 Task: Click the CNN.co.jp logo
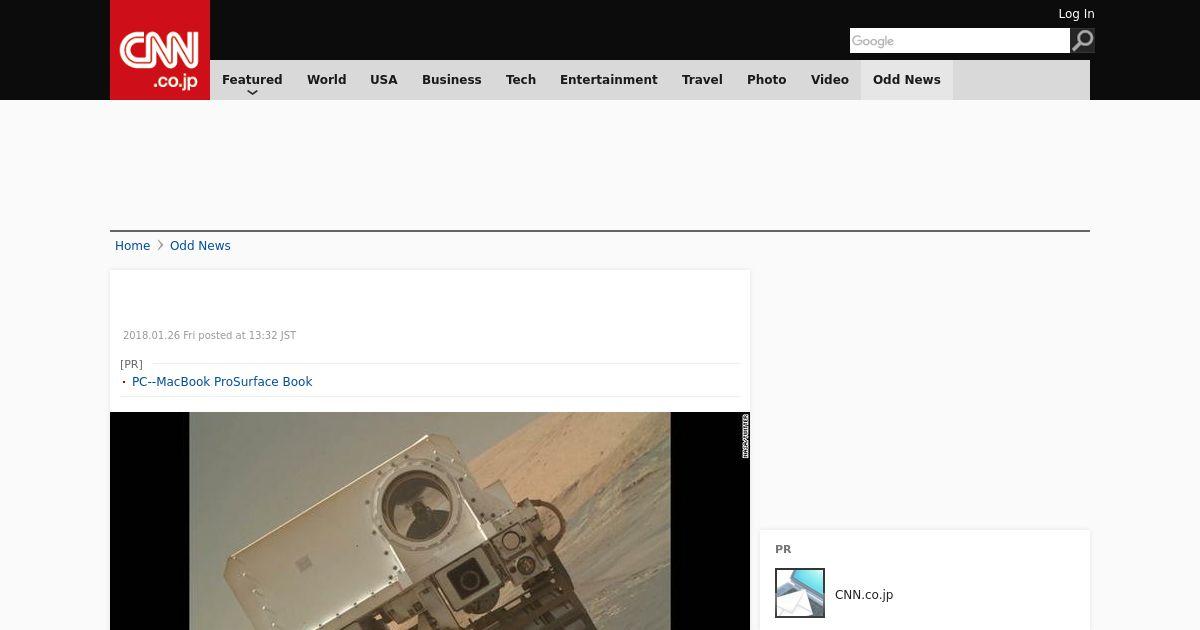160,50
